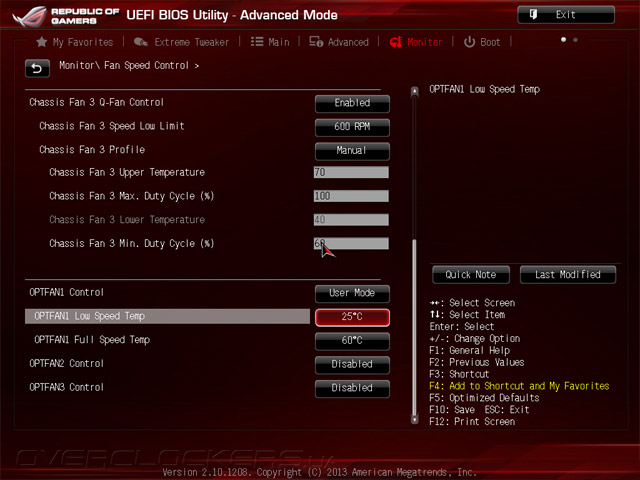Open OPTFAN1 Control User Mode dropdown
This screenshot has width=640, height=480.
click(x=352, y=293)
